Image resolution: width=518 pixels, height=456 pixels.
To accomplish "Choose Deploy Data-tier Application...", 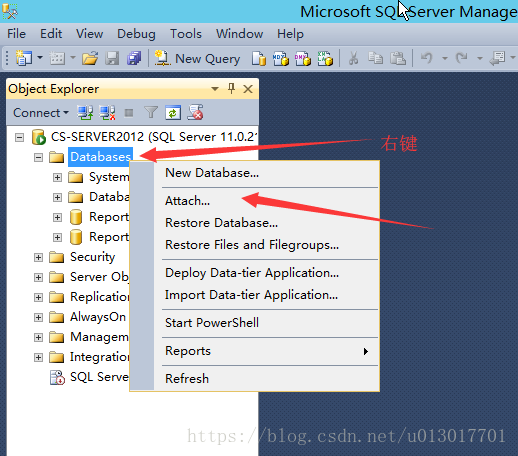I will 252,273.
